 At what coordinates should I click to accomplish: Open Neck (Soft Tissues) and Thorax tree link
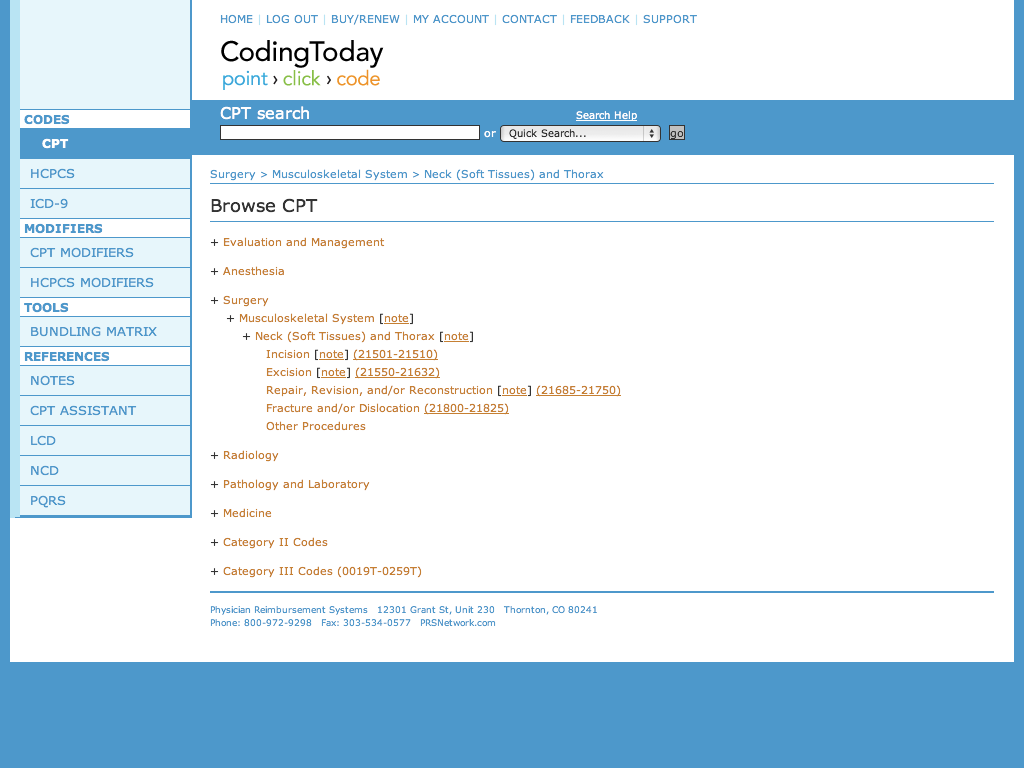point(344,336)
